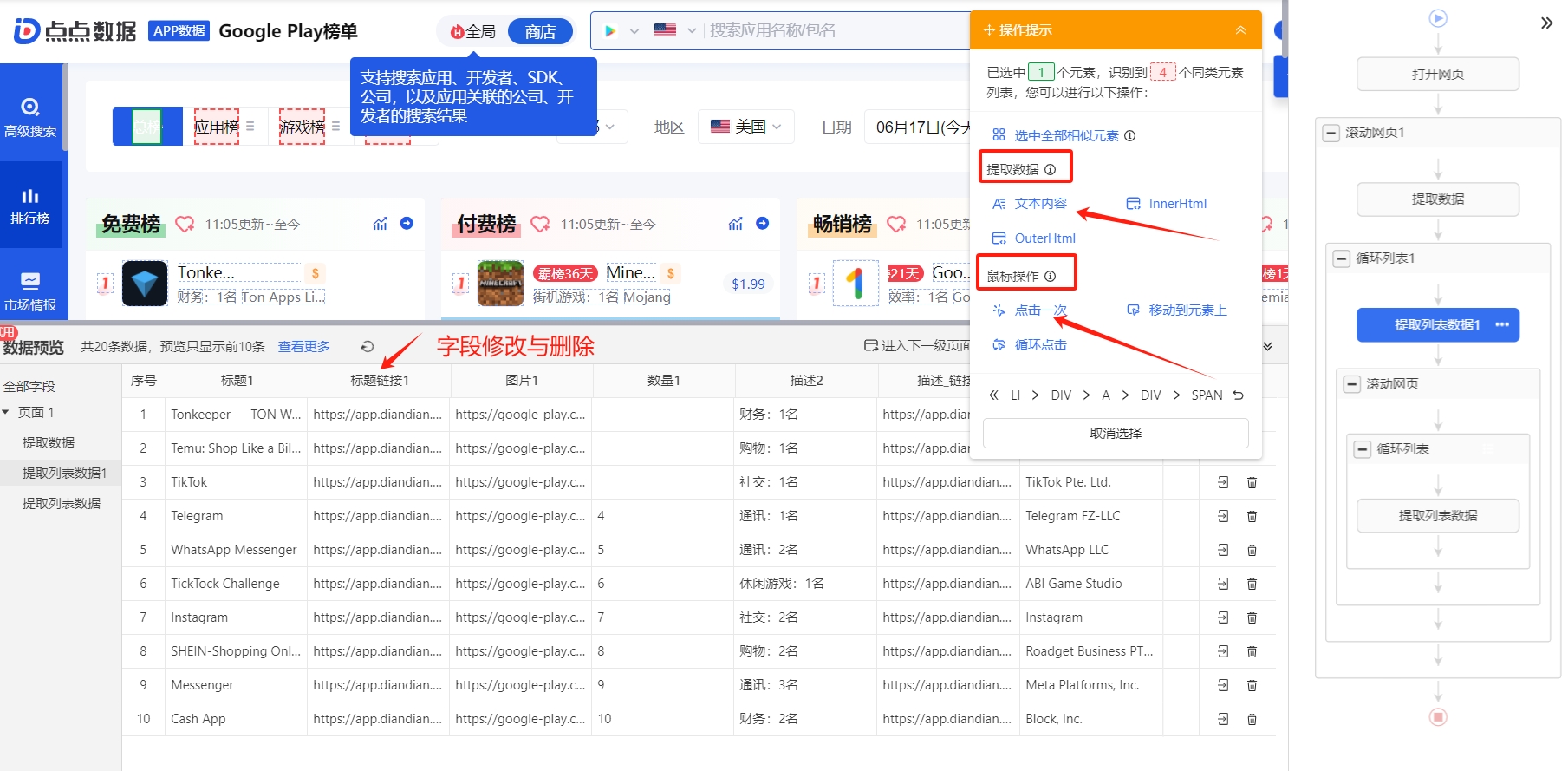Collapse the 操作提示 panel with the double-chevron

click(x=1240, y=30)
